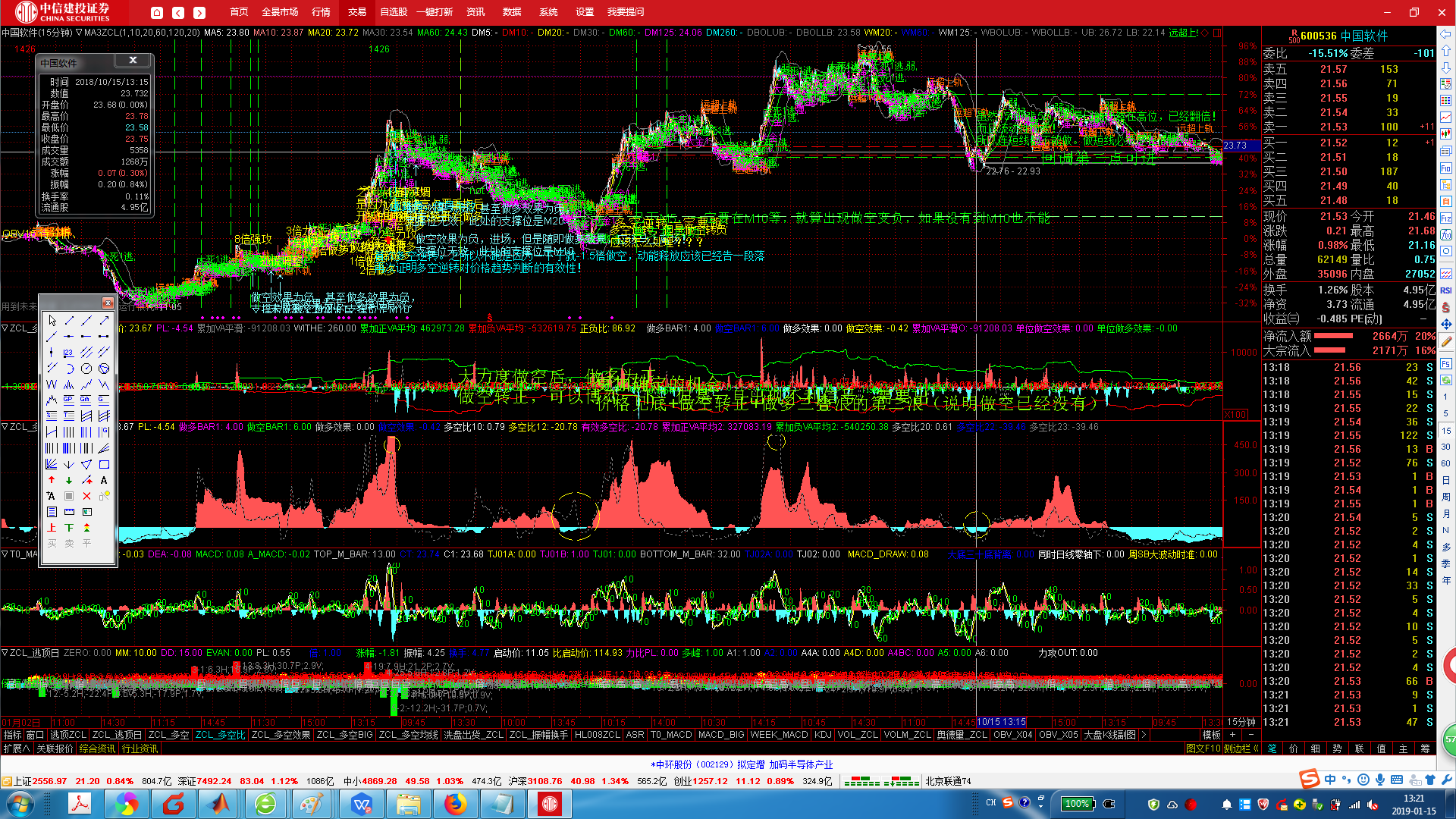Screen dimensions: 1456x819
Task: Switch to the 60-minute period
Action: [x=1446, y=463]
